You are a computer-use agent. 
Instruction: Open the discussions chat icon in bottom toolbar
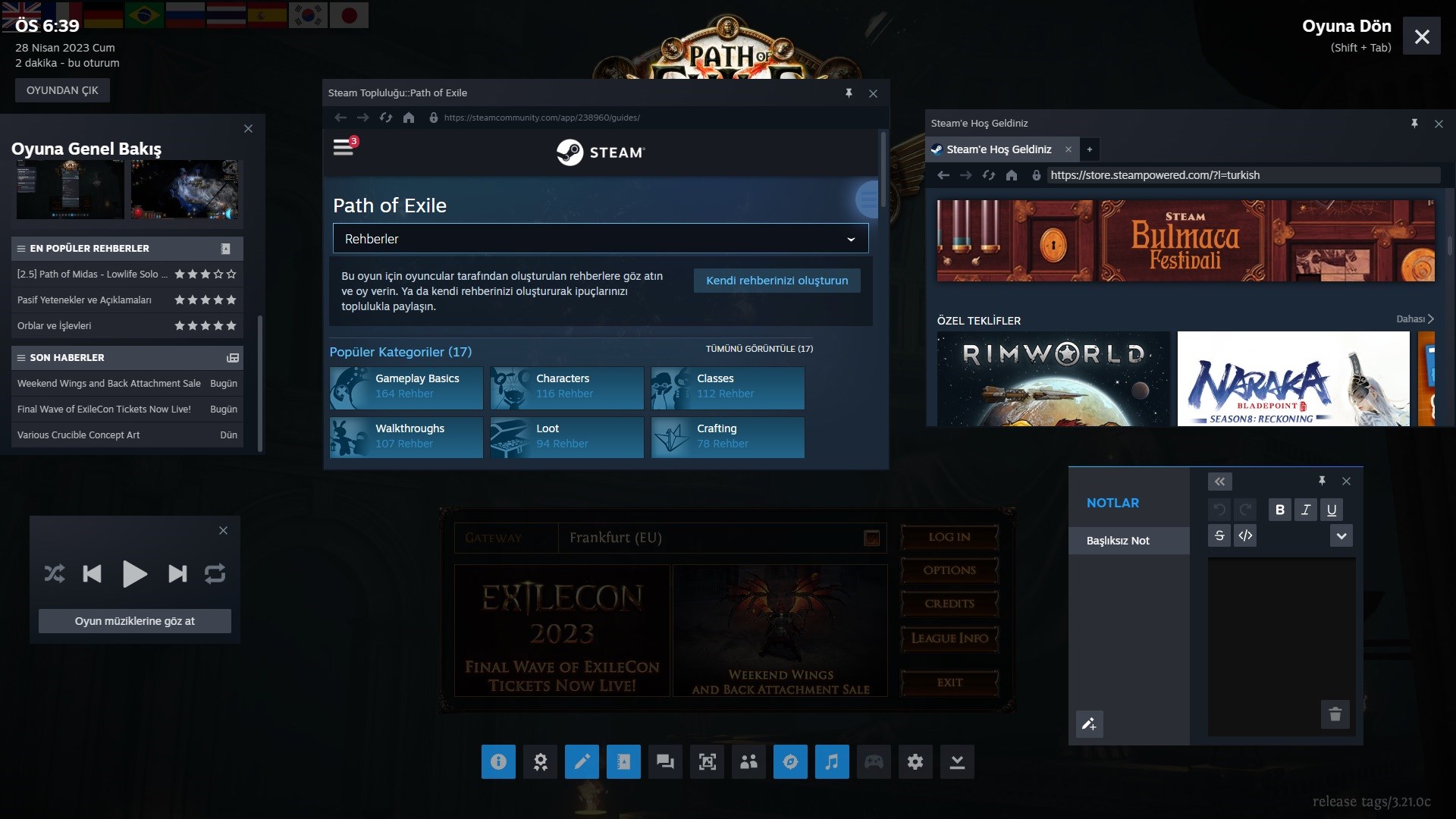665,761
